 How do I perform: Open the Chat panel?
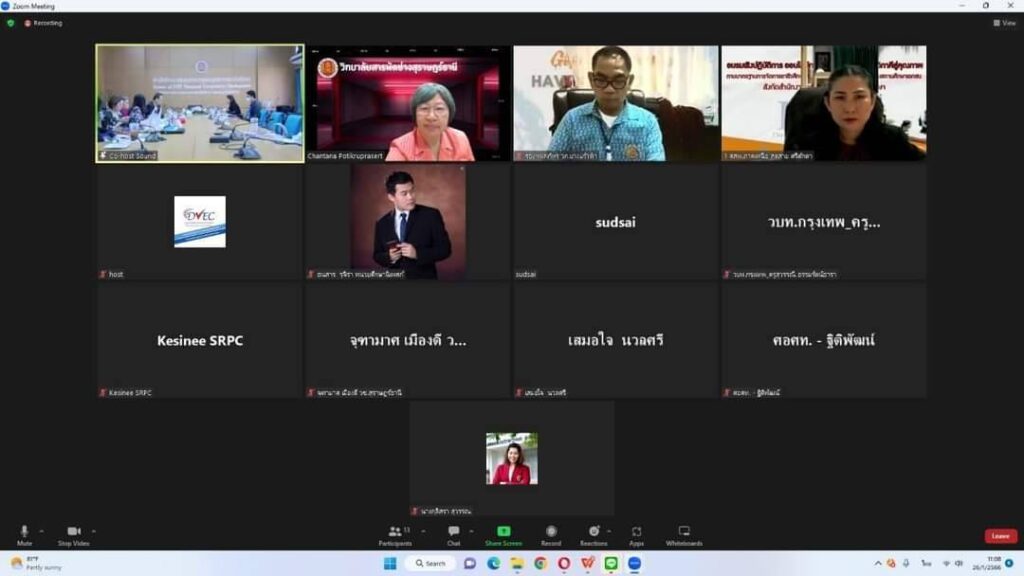pos(453,534)
